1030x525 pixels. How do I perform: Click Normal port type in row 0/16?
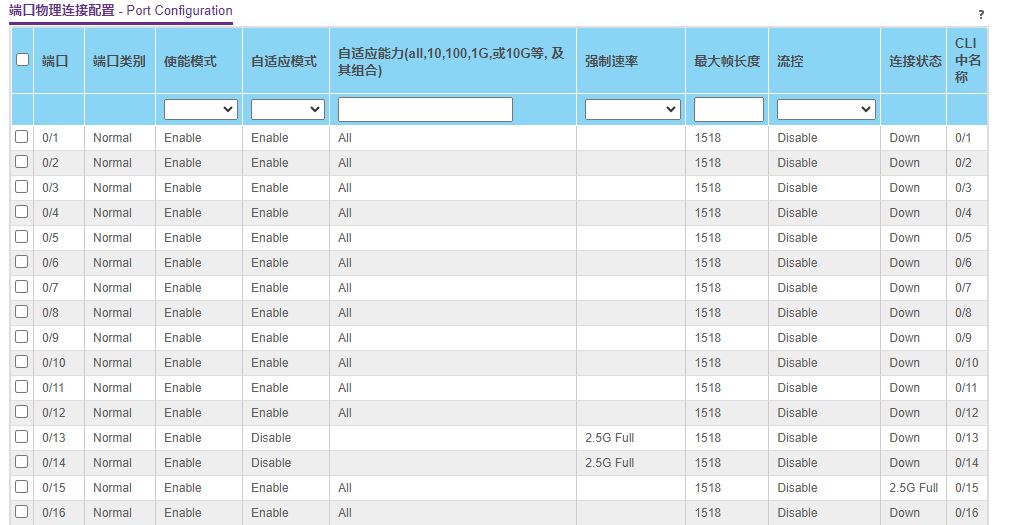(112, 513)
